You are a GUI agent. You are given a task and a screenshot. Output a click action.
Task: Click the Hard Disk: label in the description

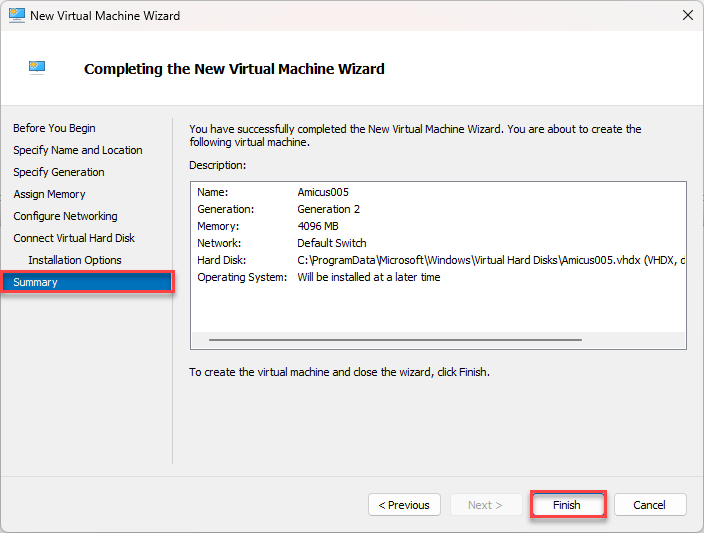(221, 260)
